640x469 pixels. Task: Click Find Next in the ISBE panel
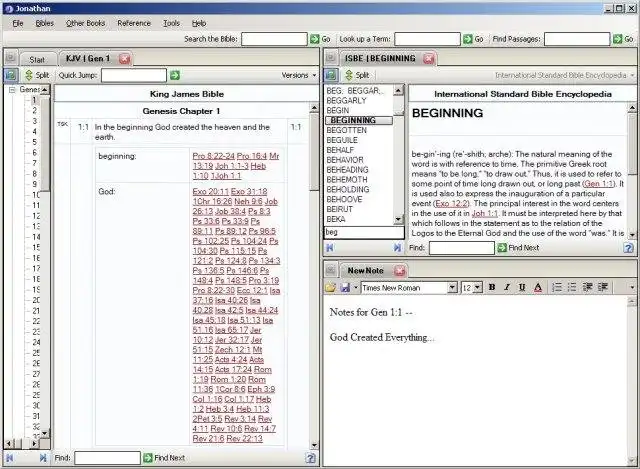[x=518, y=248]
